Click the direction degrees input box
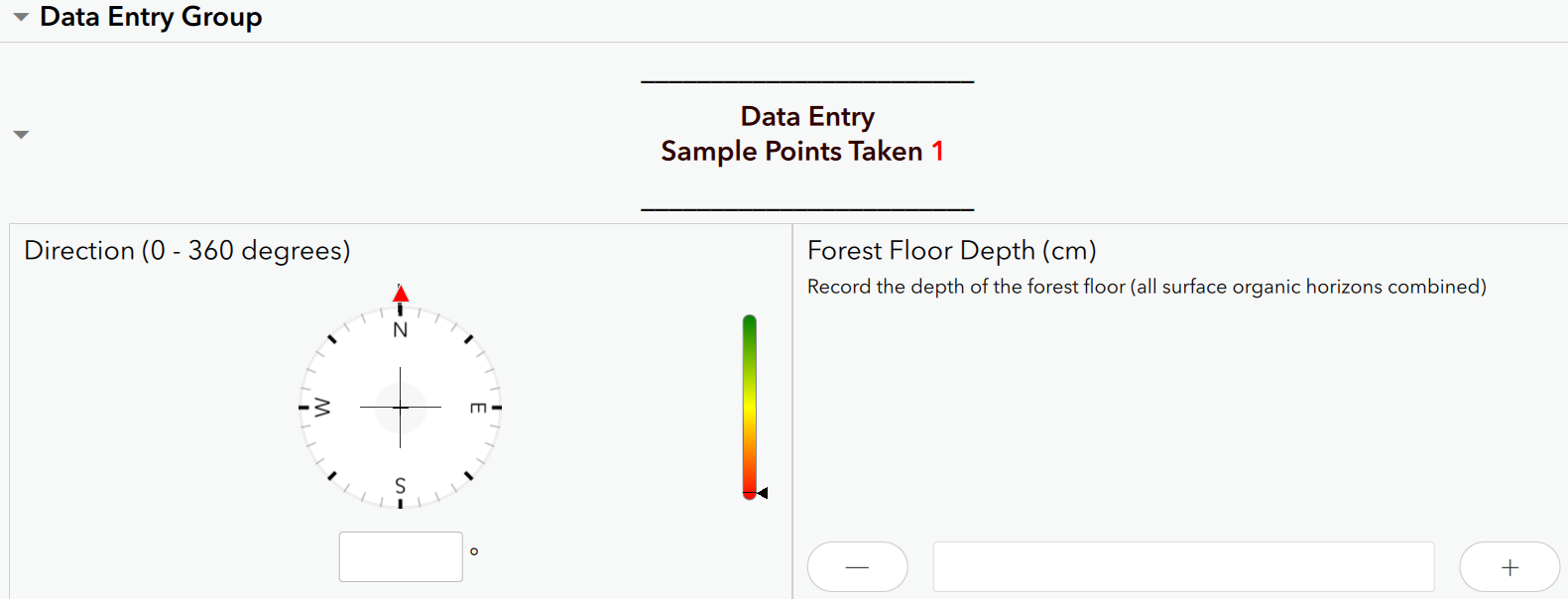This screenshot has width=1568, height=599. (x=401, y=556)
